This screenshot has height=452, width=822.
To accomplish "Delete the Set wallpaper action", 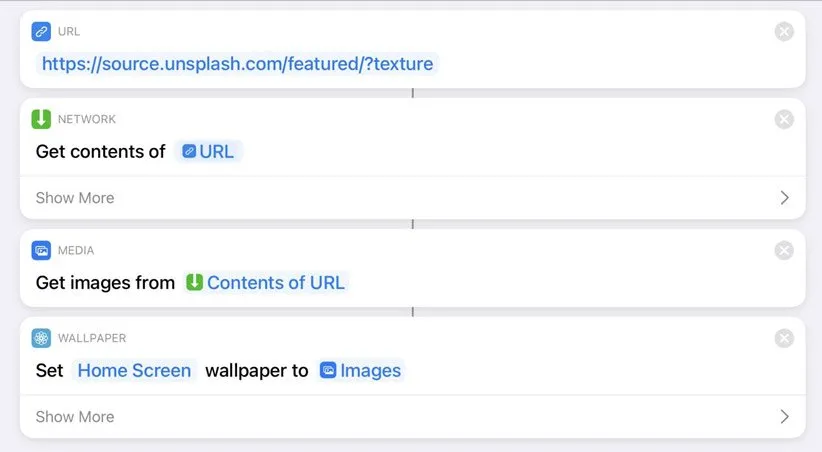I will tap(784, 338).
